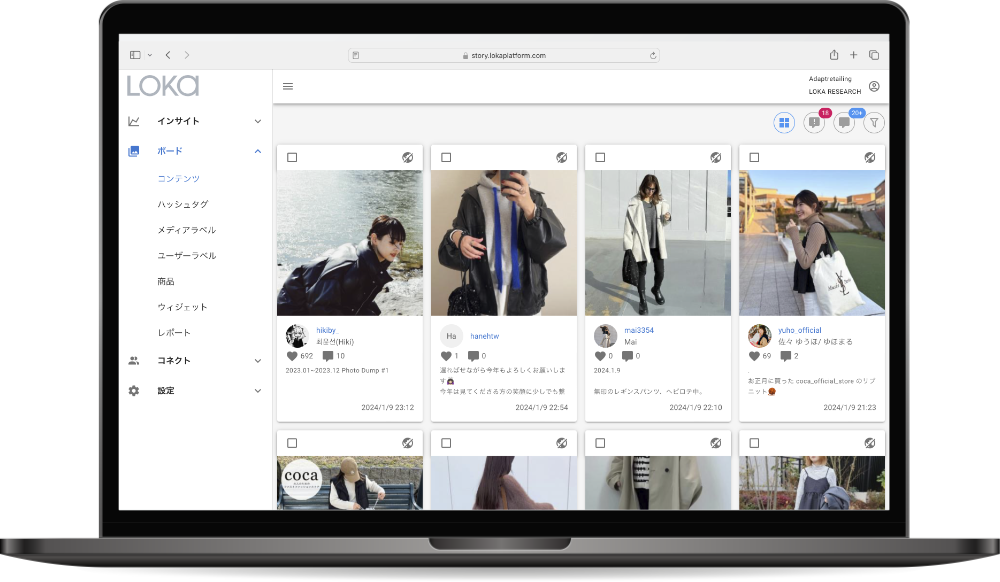Collapse the ボード sidebar section
The width and height of the screenshot is (1000, 582).
[x=257, y=152]
